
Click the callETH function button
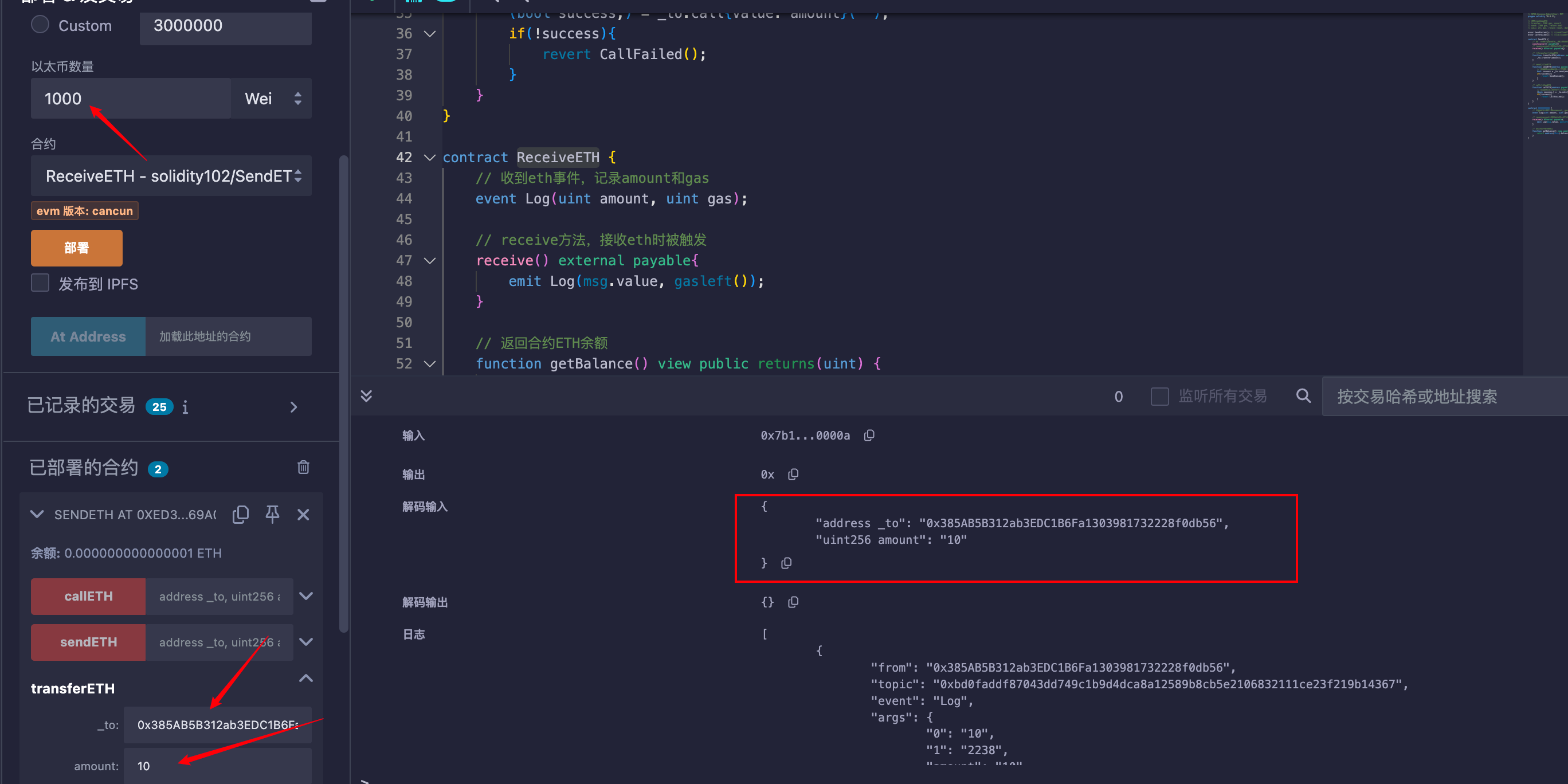point(88,596)
